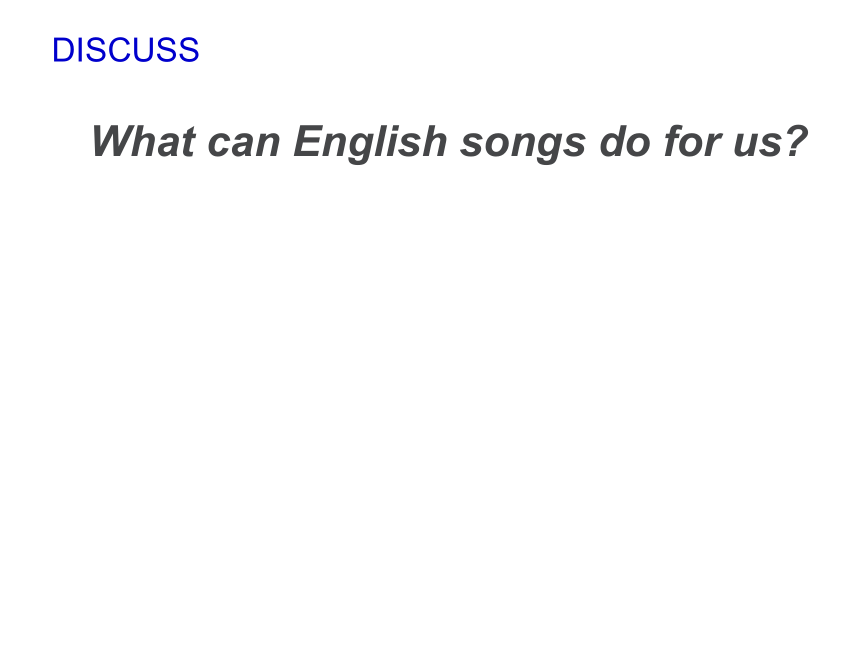Click the empty white area below the question
This screenshot has height=645, width=860.
430,384
